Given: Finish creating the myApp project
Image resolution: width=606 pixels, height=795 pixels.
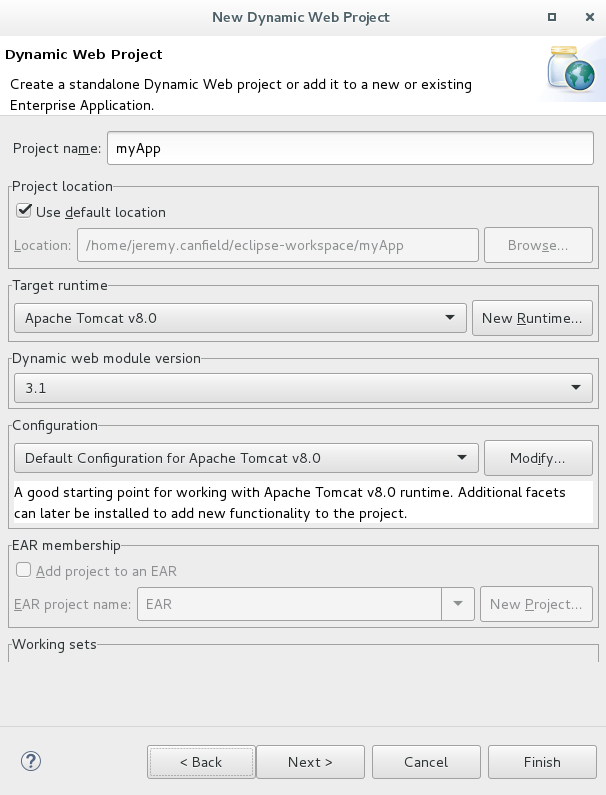Looking at the screenshot, I should 542,762.
